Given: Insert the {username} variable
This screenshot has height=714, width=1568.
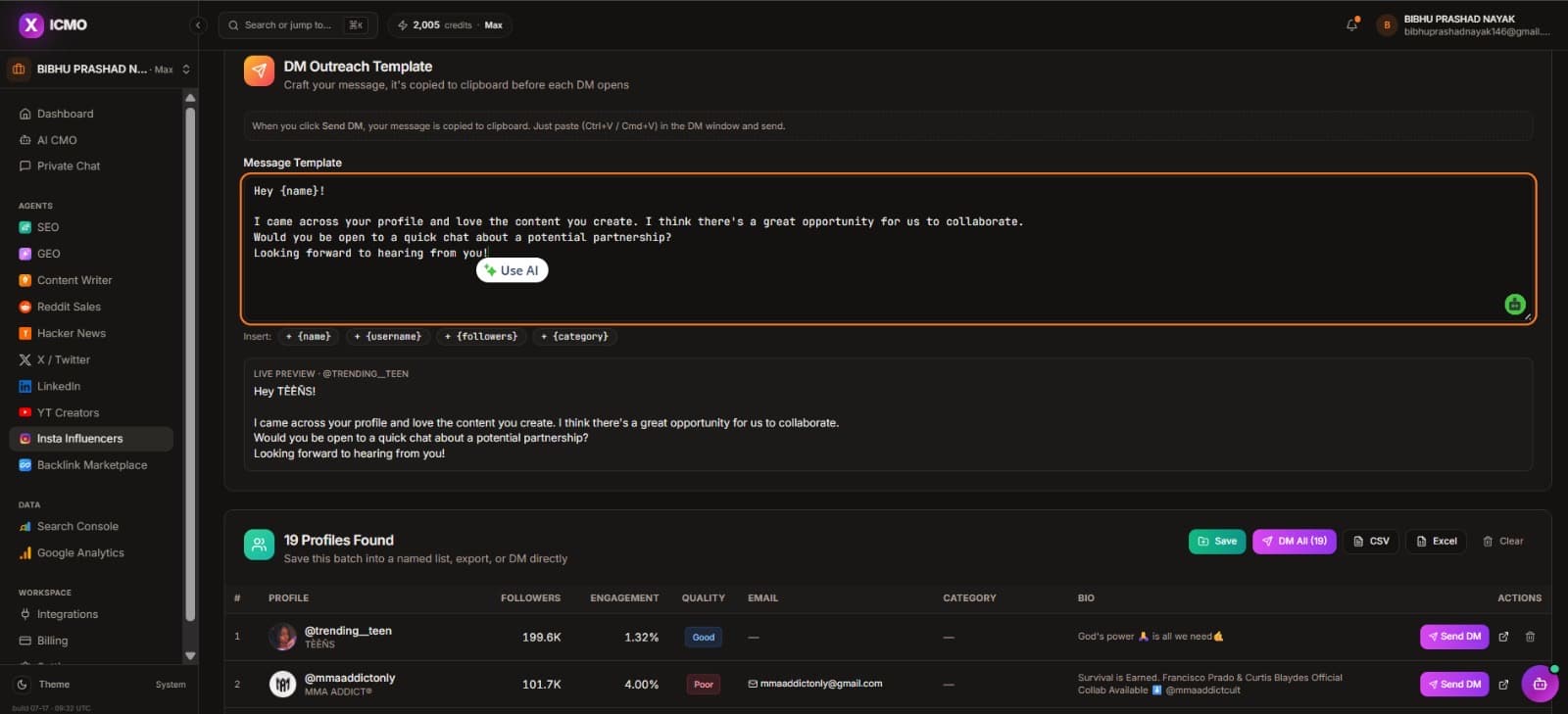Looking at the screenshot, I should 388,337.
